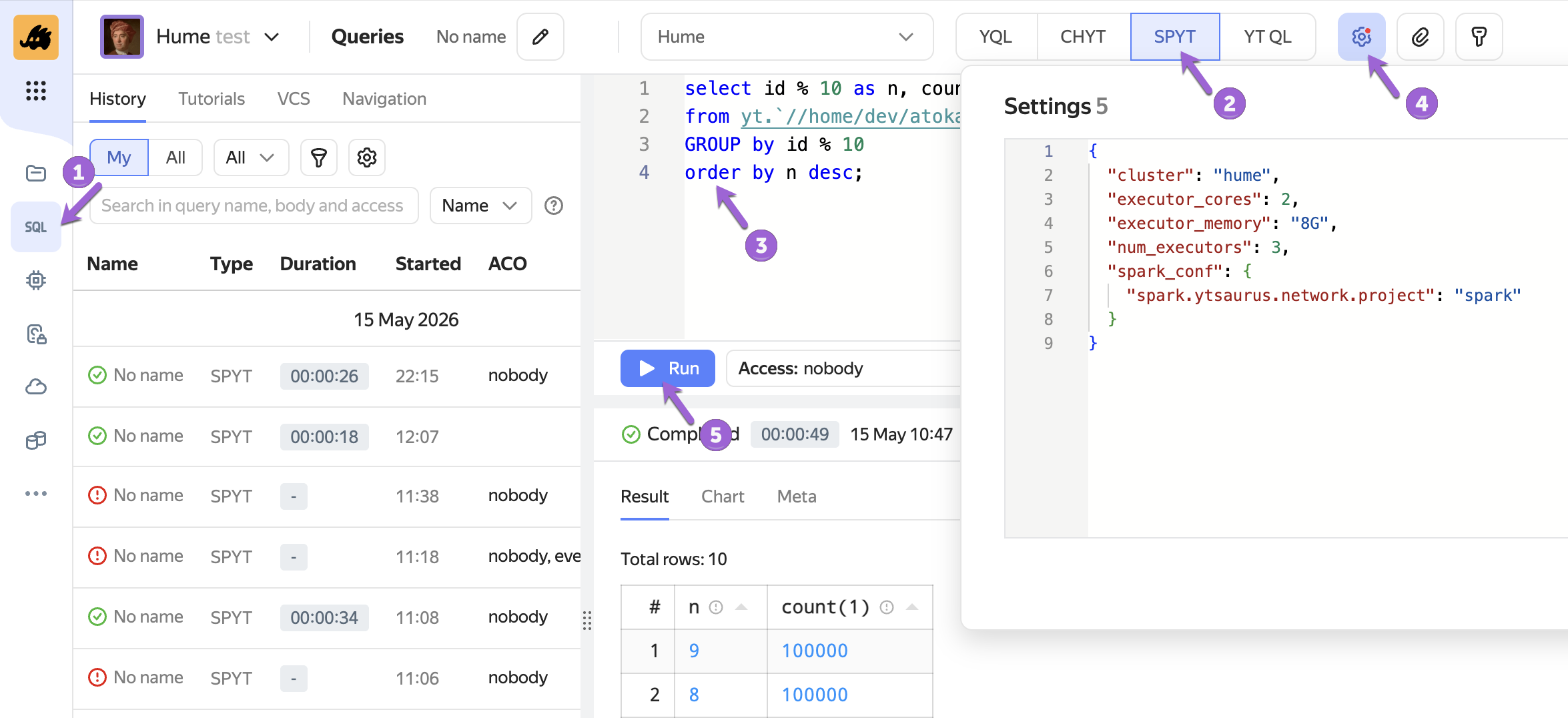Switch query engine to YQL
The width and height of the screenshot is (1568, 718).
tap(996, 37)
